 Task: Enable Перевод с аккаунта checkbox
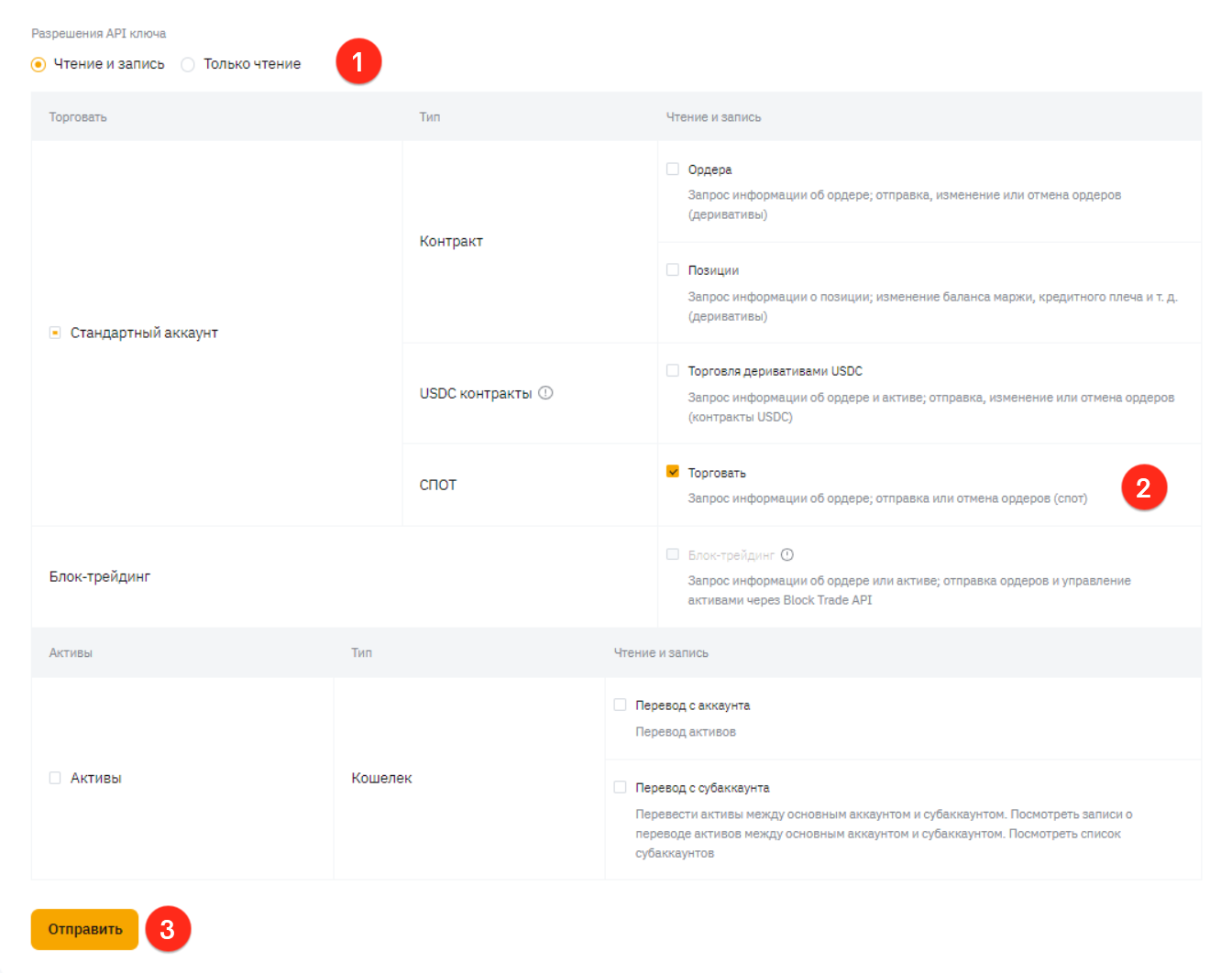(x=621, y=705)
